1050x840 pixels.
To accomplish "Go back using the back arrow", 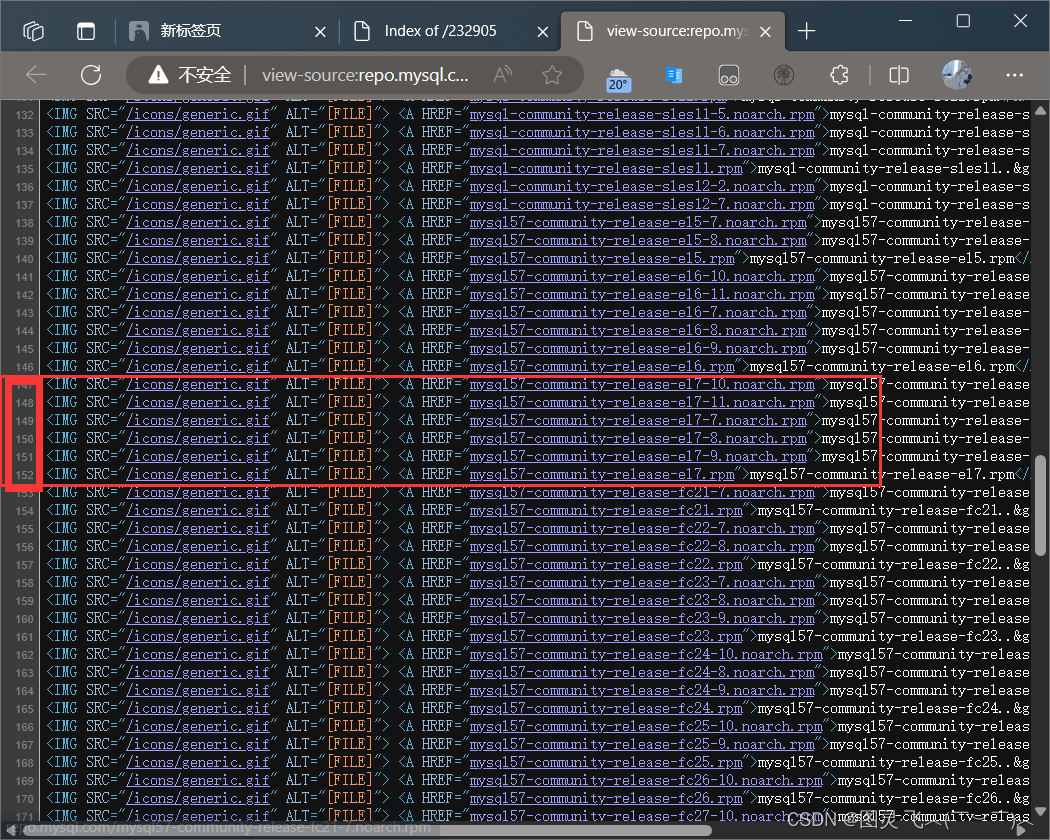I will (x=36, y=75).
